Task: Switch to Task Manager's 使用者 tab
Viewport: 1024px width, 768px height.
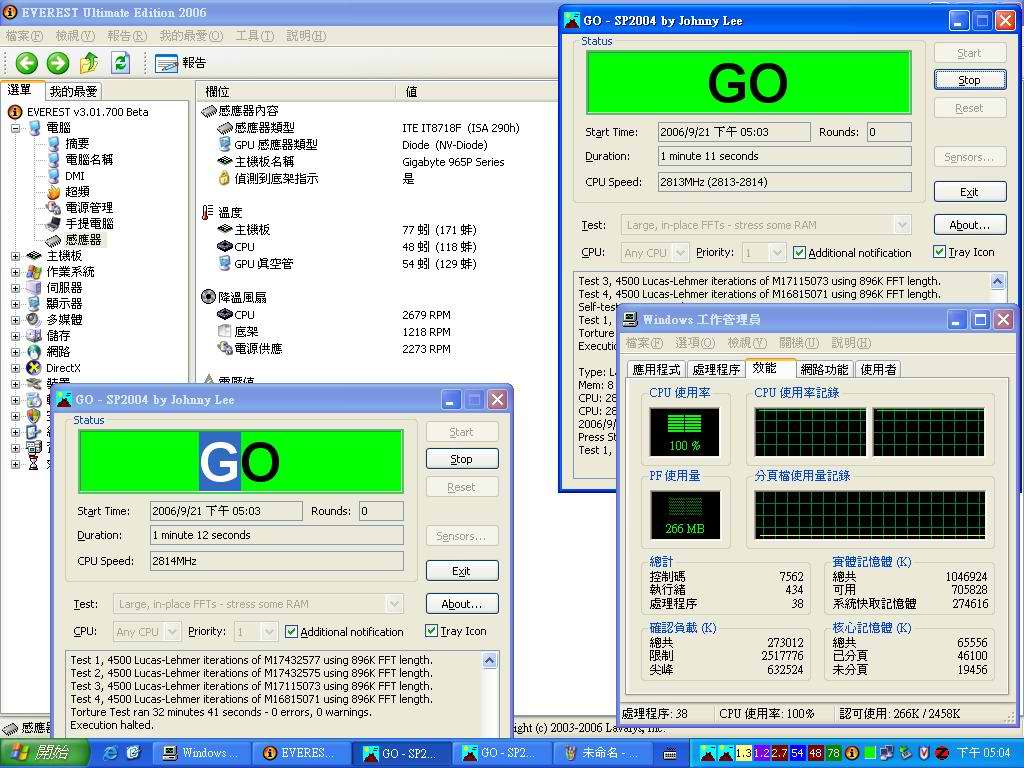Action: (x=878, y=369)
